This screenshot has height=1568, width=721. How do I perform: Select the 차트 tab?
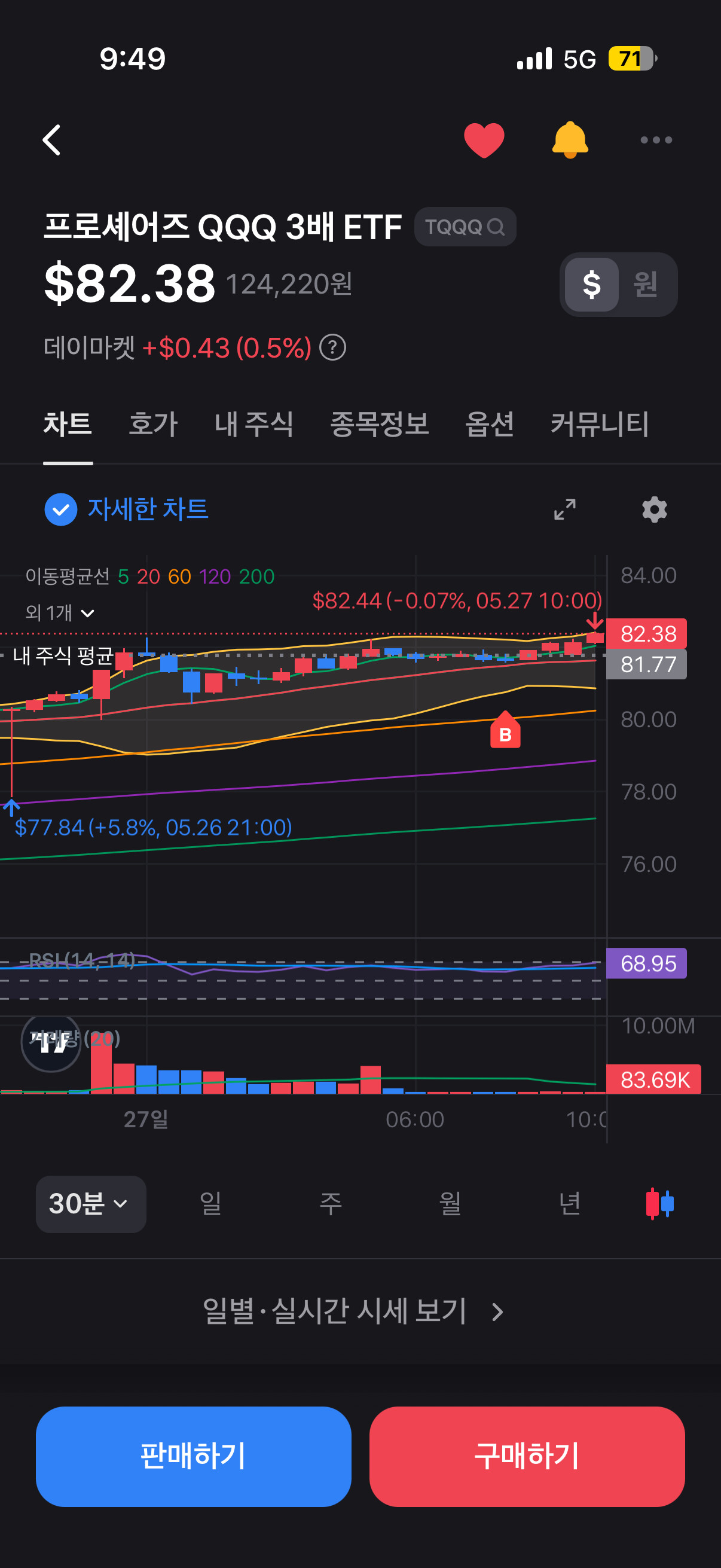point(68,423)
